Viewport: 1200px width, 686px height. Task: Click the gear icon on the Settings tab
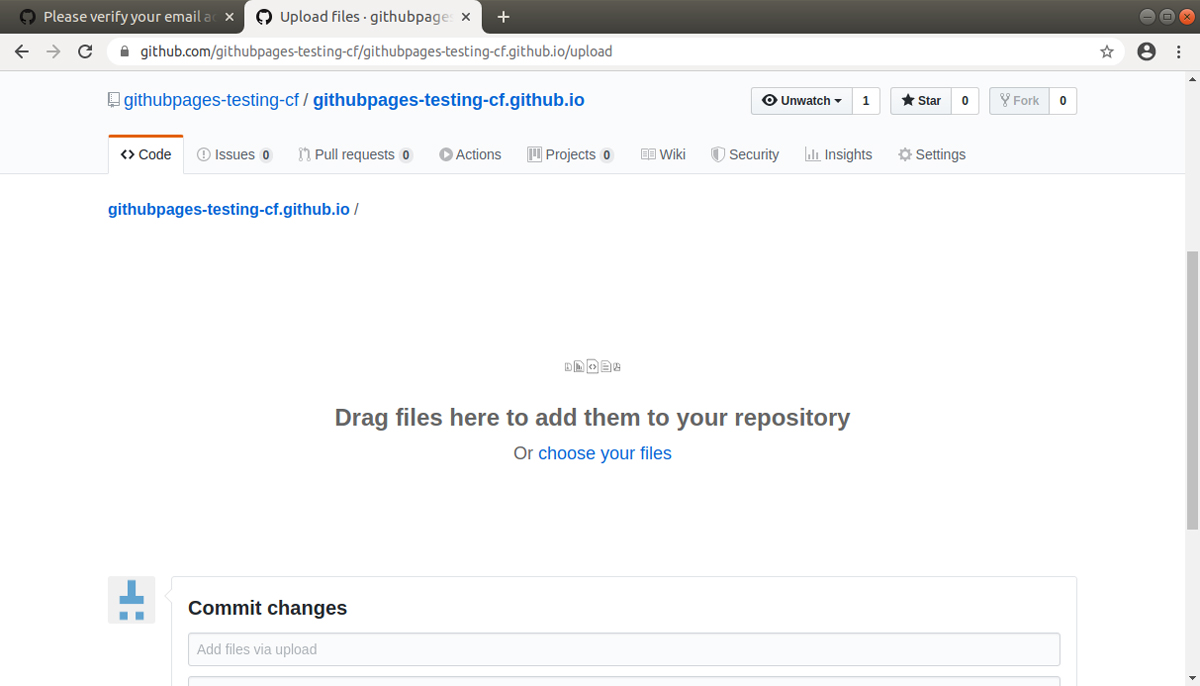(903, 154)
